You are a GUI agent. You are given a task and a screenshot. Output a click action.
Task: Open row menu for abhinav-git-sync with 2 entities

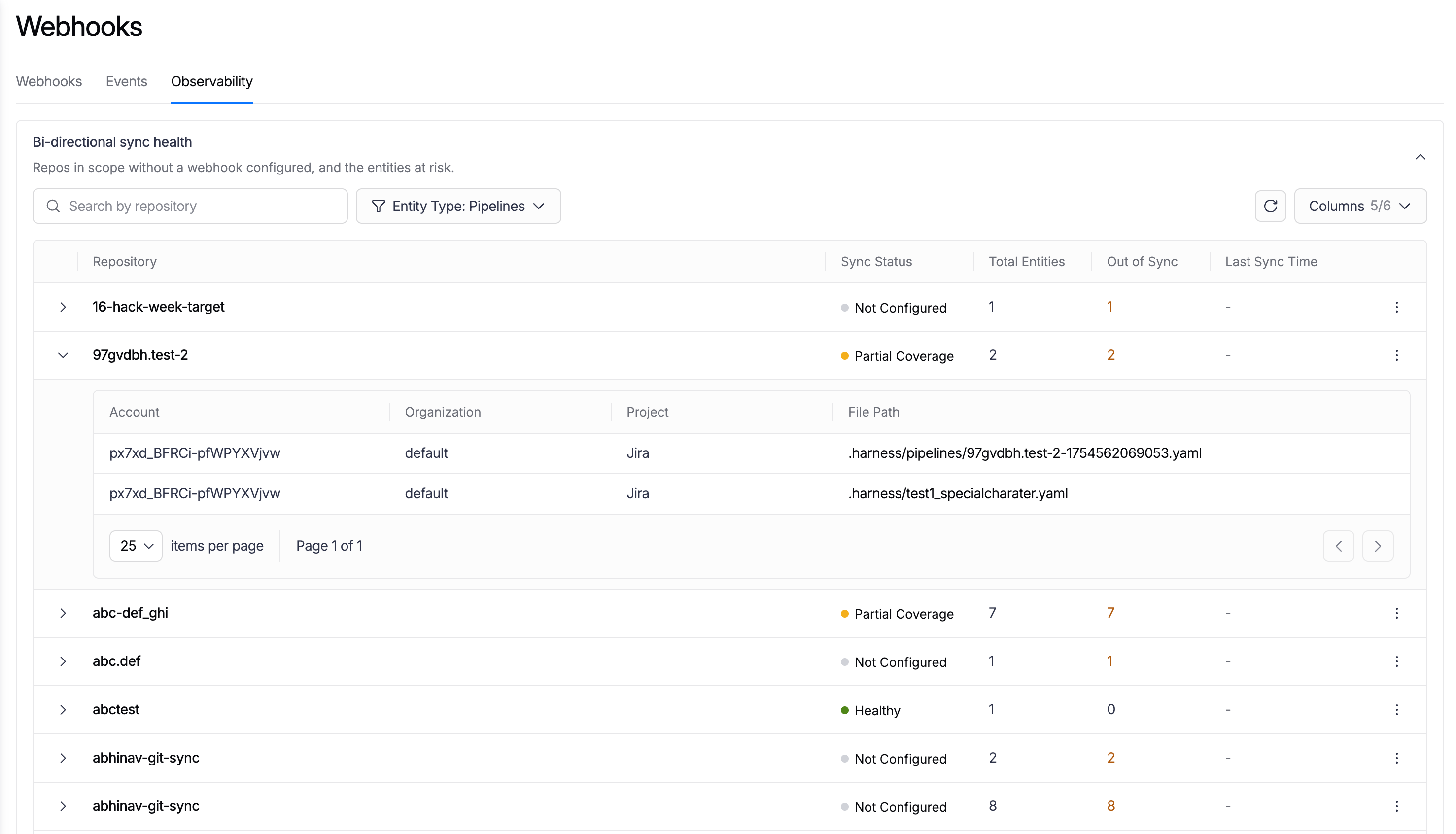tap(1396, 758)
